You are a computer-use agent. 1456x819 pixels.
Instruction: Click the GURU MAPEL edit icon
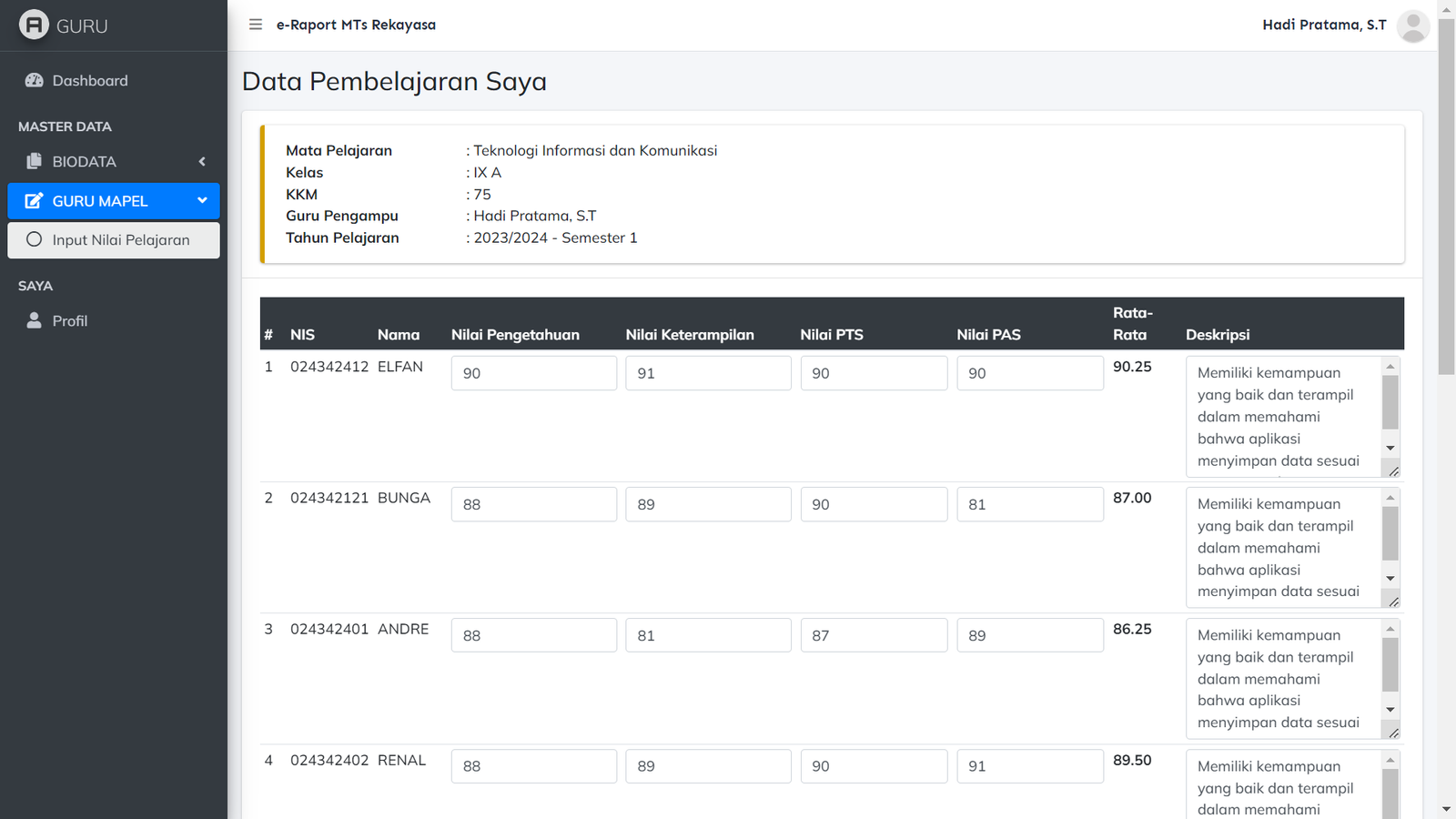34,201
